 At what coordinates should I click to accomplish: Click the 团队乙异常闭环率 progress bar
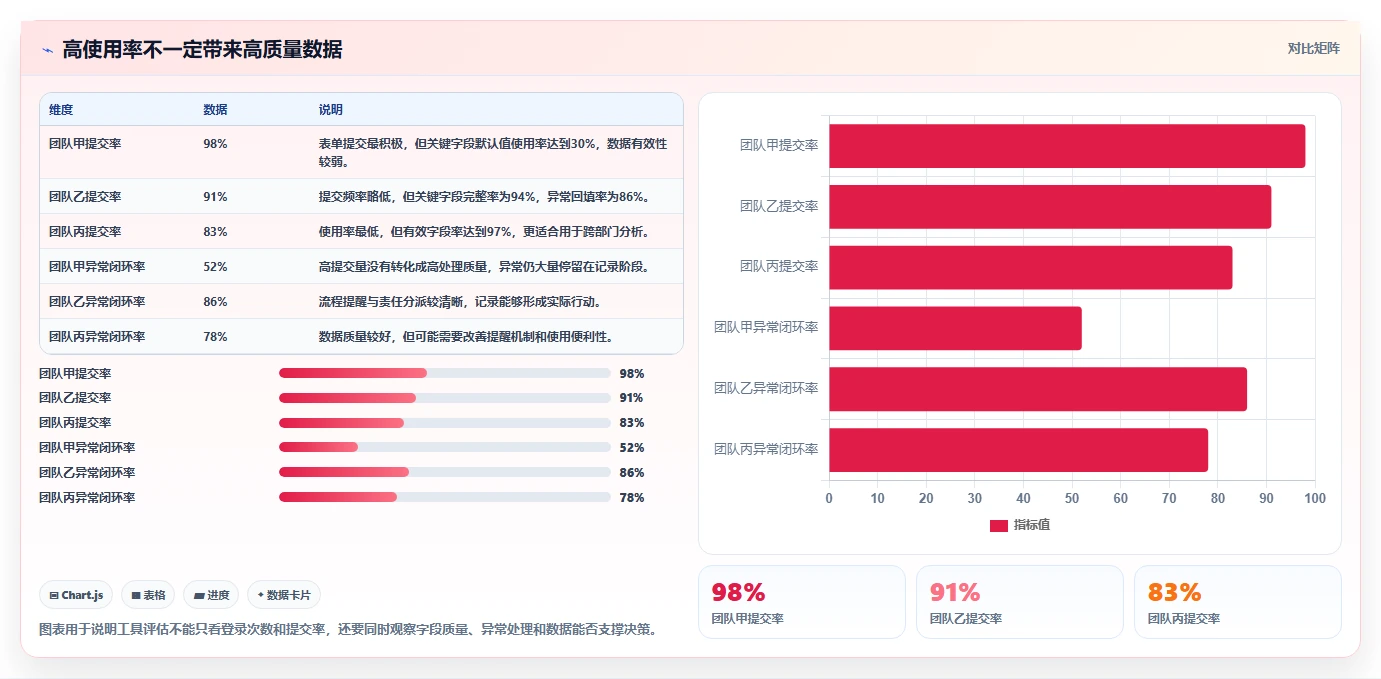click(444, 472)
